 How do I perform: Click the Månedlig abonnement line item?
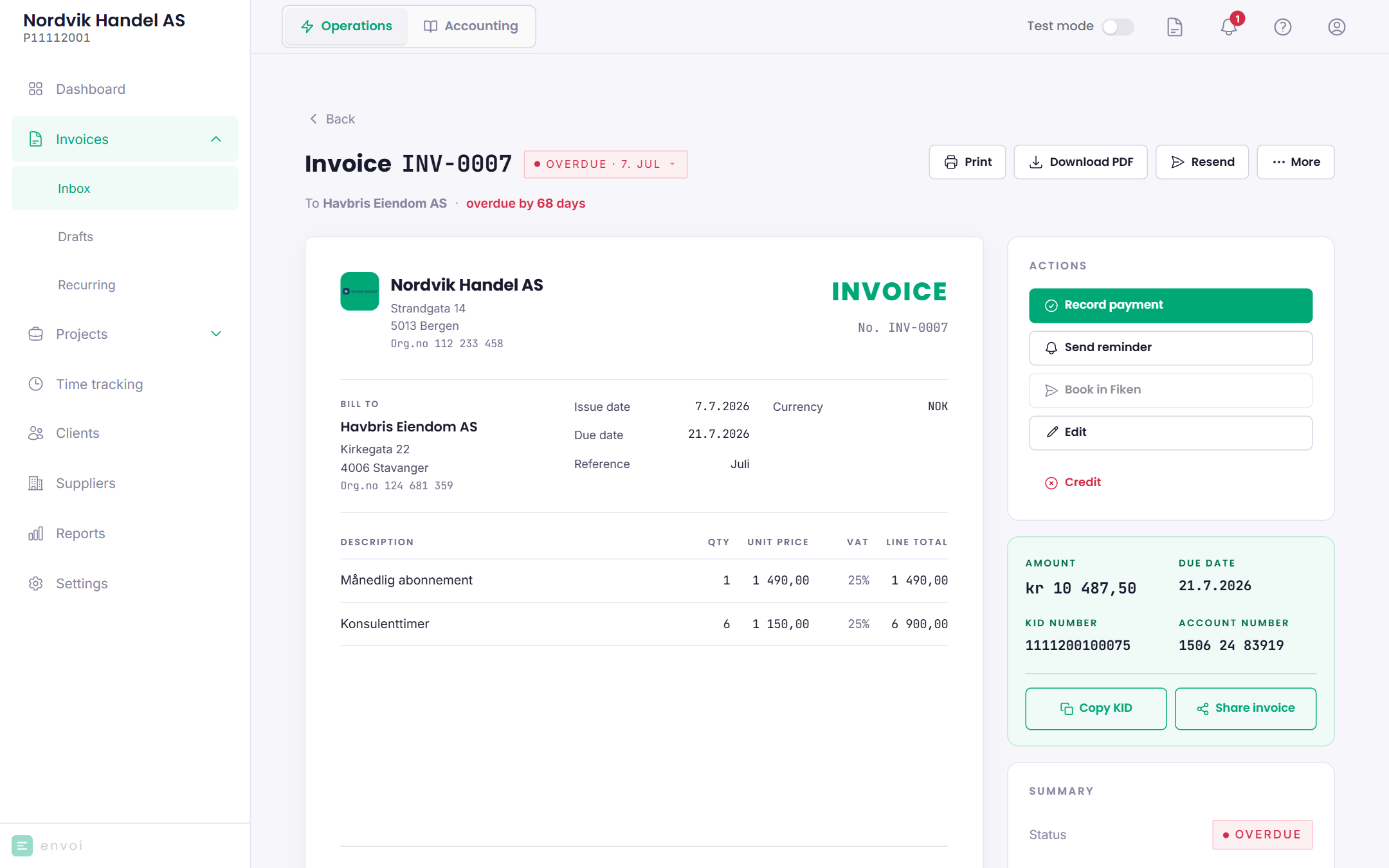tap(644, 581)
